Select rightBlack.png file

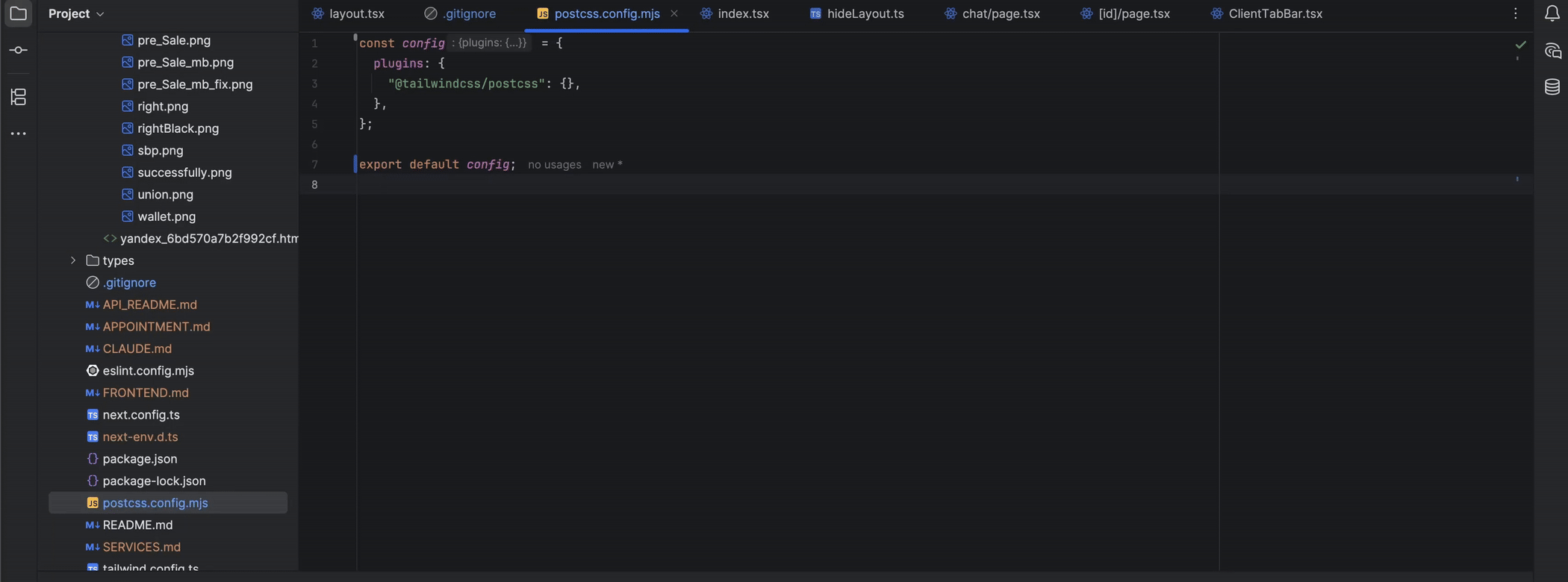pos(178,128)
